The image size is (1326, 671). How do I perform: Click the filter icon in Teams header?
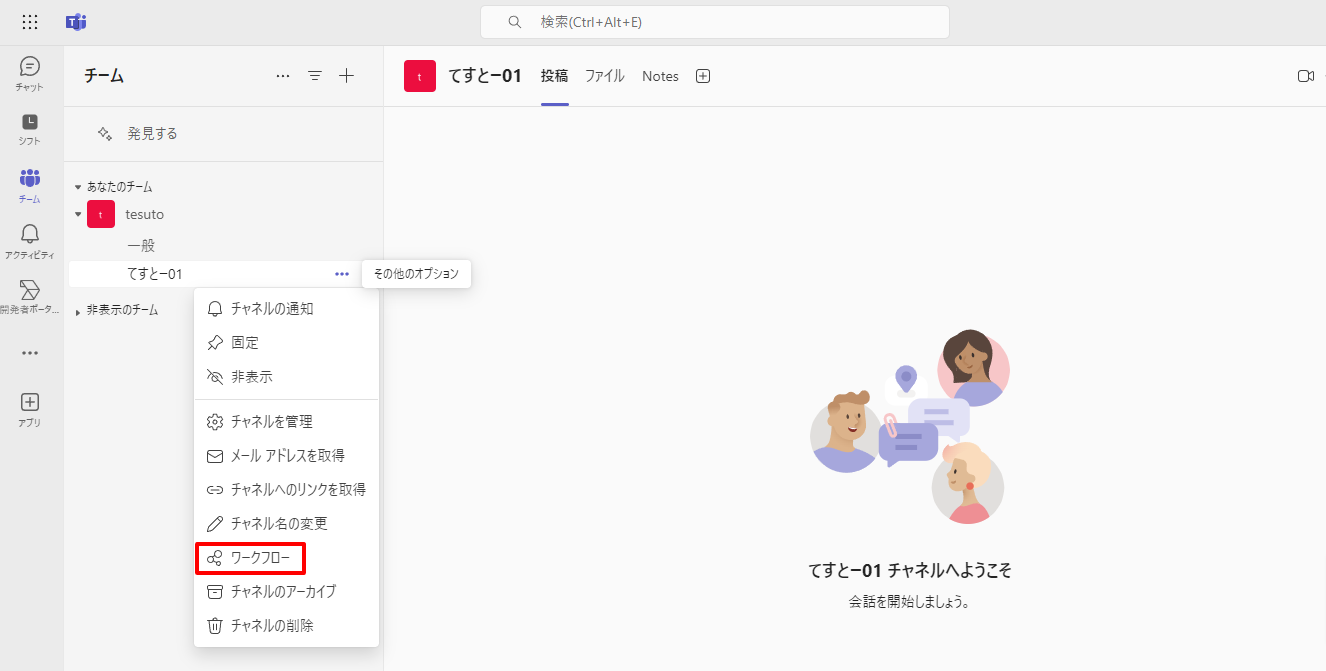pos(315,76)
